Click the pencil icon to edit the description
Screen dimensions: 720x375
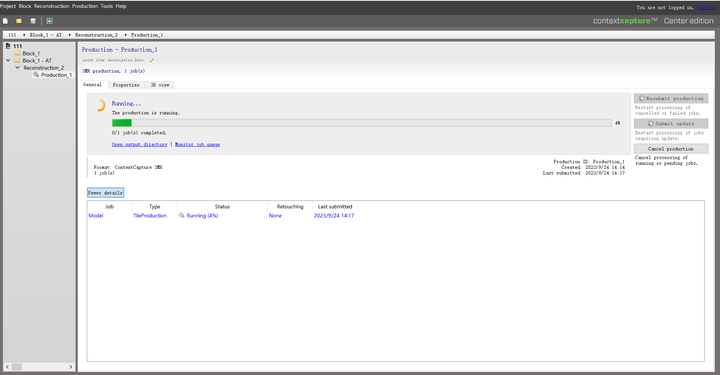[x=152, y=60]
